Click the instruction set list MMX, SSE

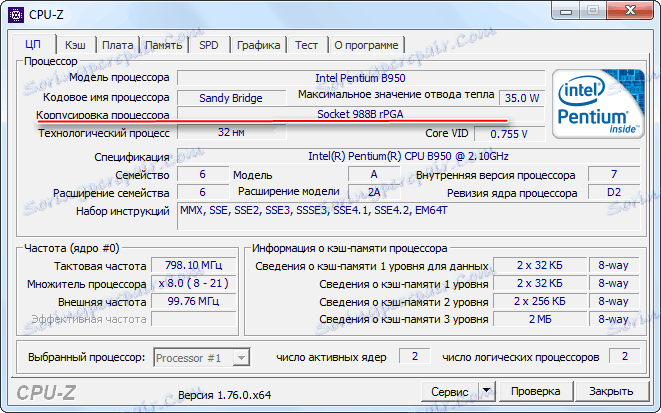[x=408, y=217]
